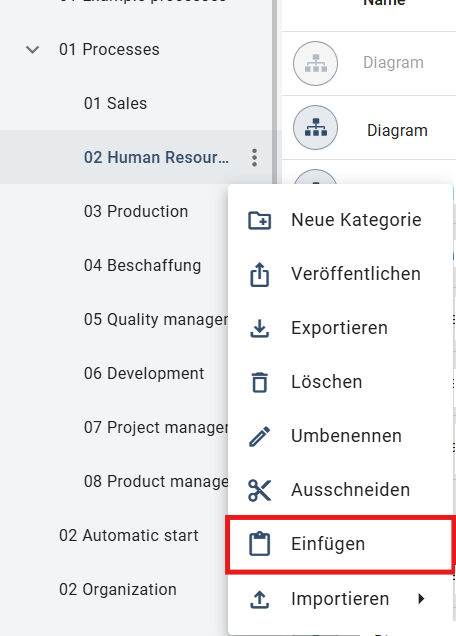
Task: Choose Einfügen menu entry
Action: coord(340,544)
